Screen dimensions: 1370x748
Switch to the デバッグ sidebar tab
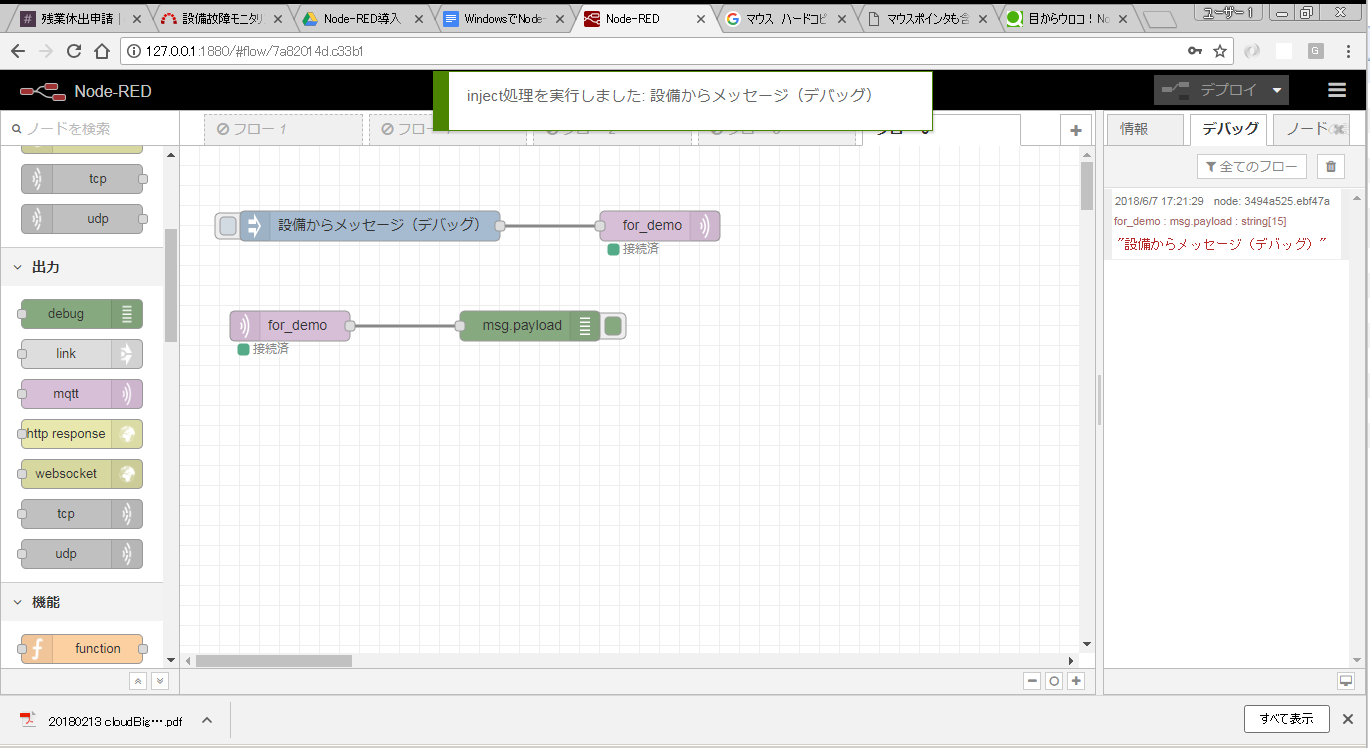click(1230, 129)
